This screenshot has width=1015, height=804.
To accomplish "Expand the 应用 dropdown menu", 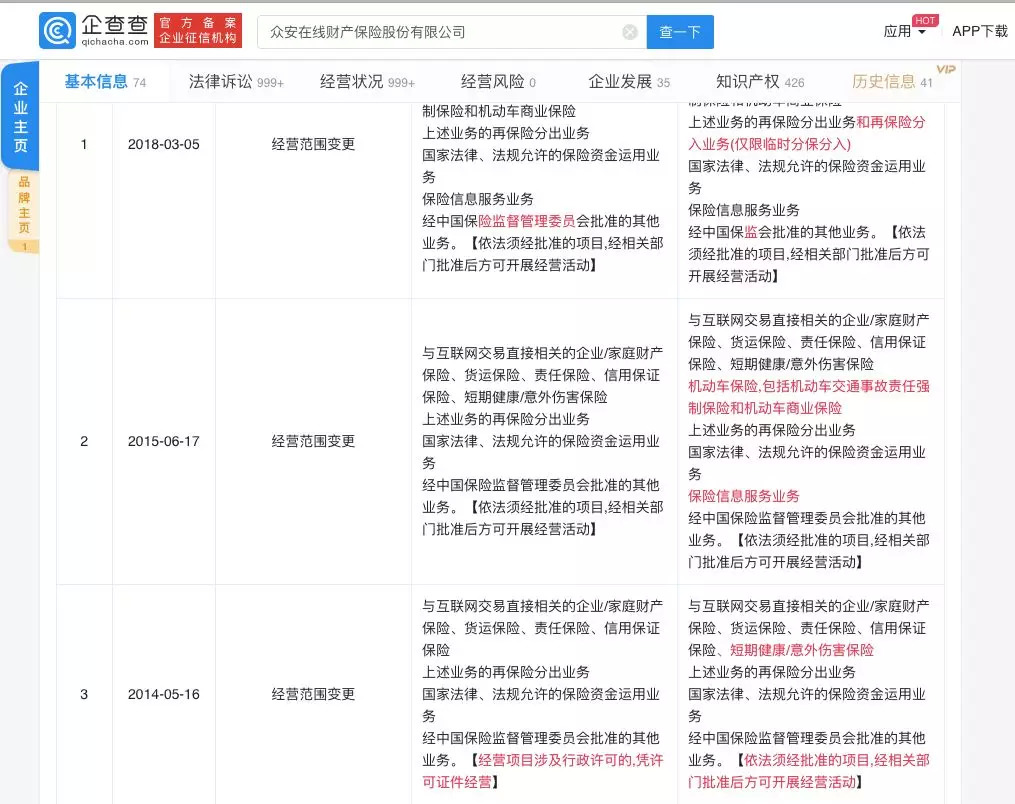I will [904, 32].
